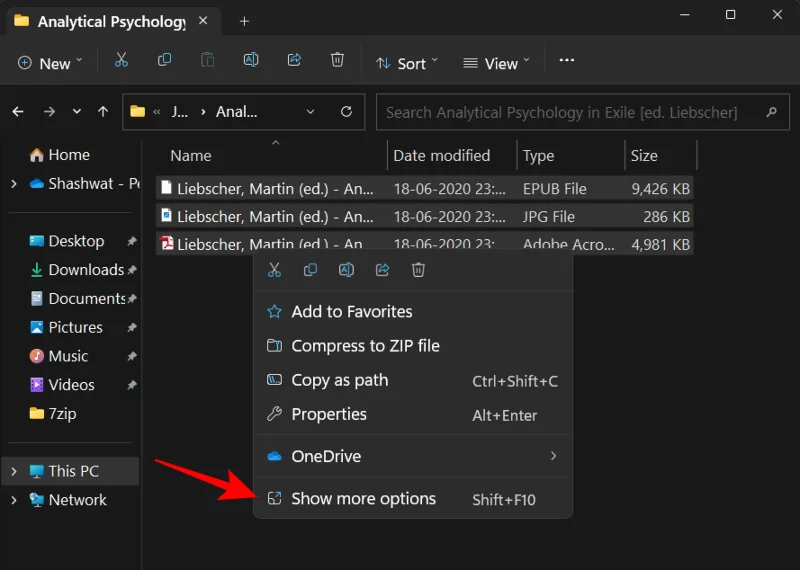Screen dimensions: 800x570
Task: Click the Search Analytical Psychology field
Action: [583, 112]
